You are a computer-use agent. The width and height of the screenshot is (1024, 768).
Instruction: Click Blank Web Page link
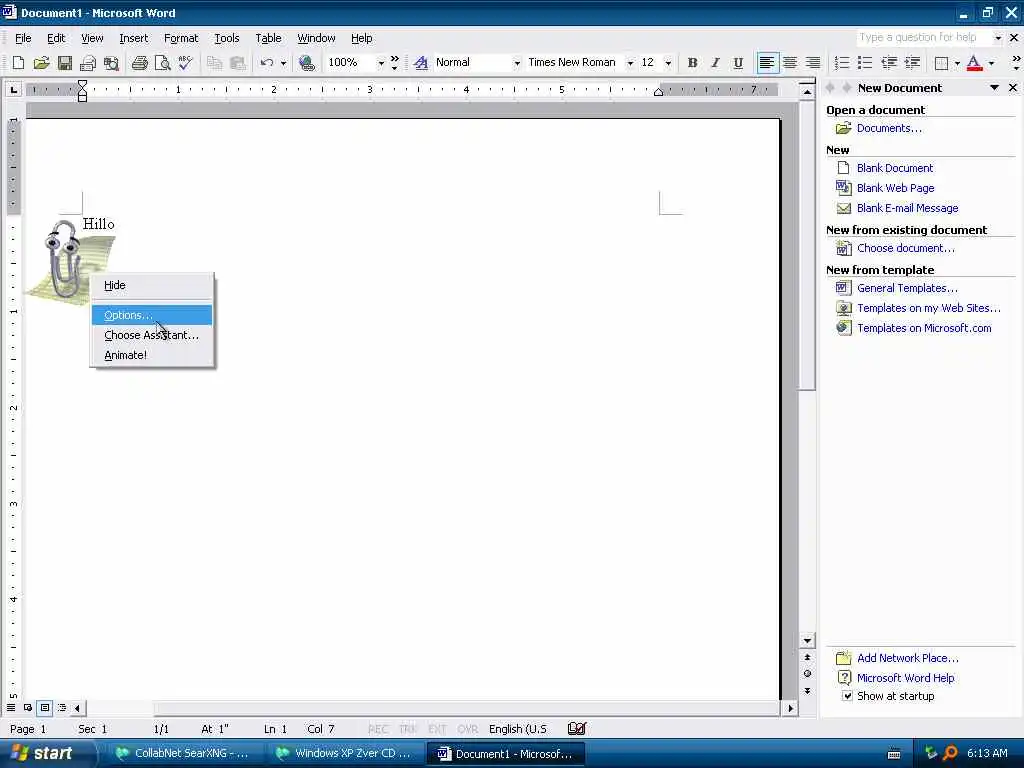point(895,188)
